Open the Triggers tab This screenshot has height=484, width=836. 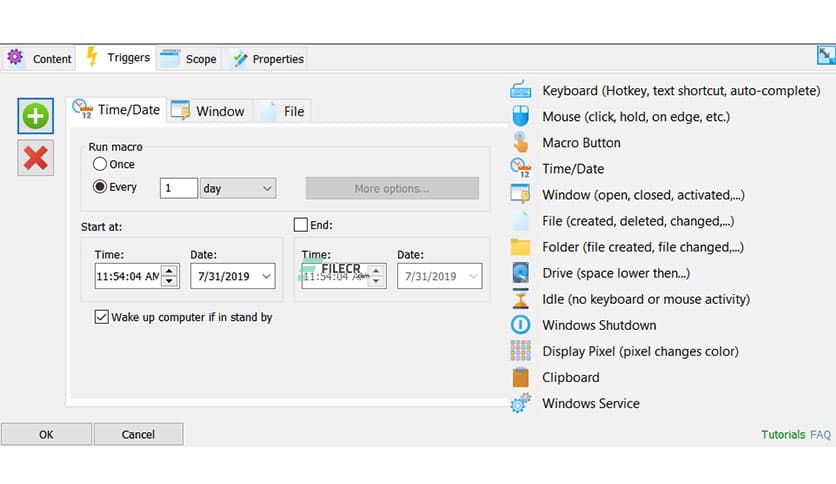click(x=117, y=57)
